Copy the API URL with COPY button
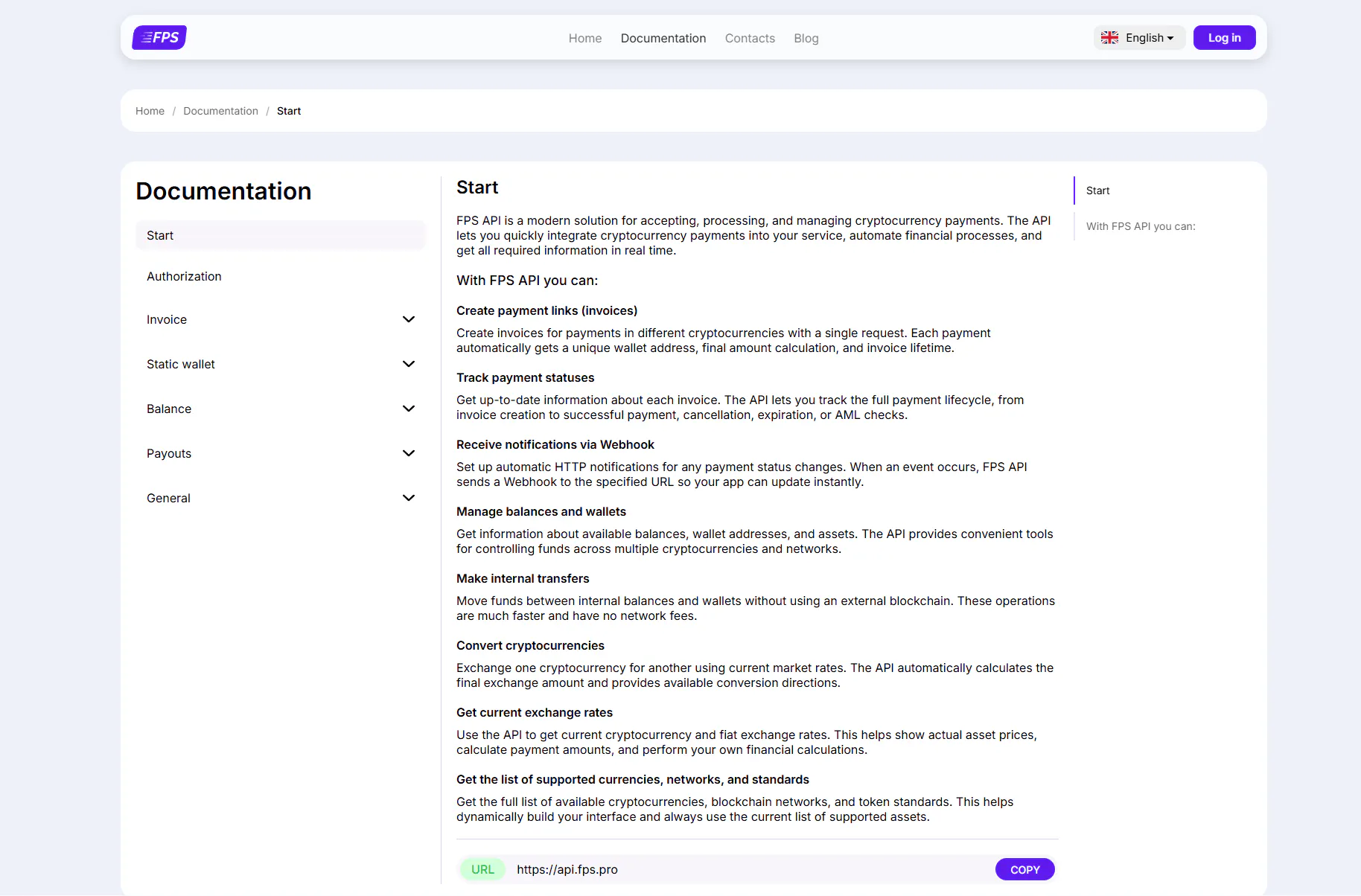This screenshot has height=896, width=1361. [x=1024, y=869]
